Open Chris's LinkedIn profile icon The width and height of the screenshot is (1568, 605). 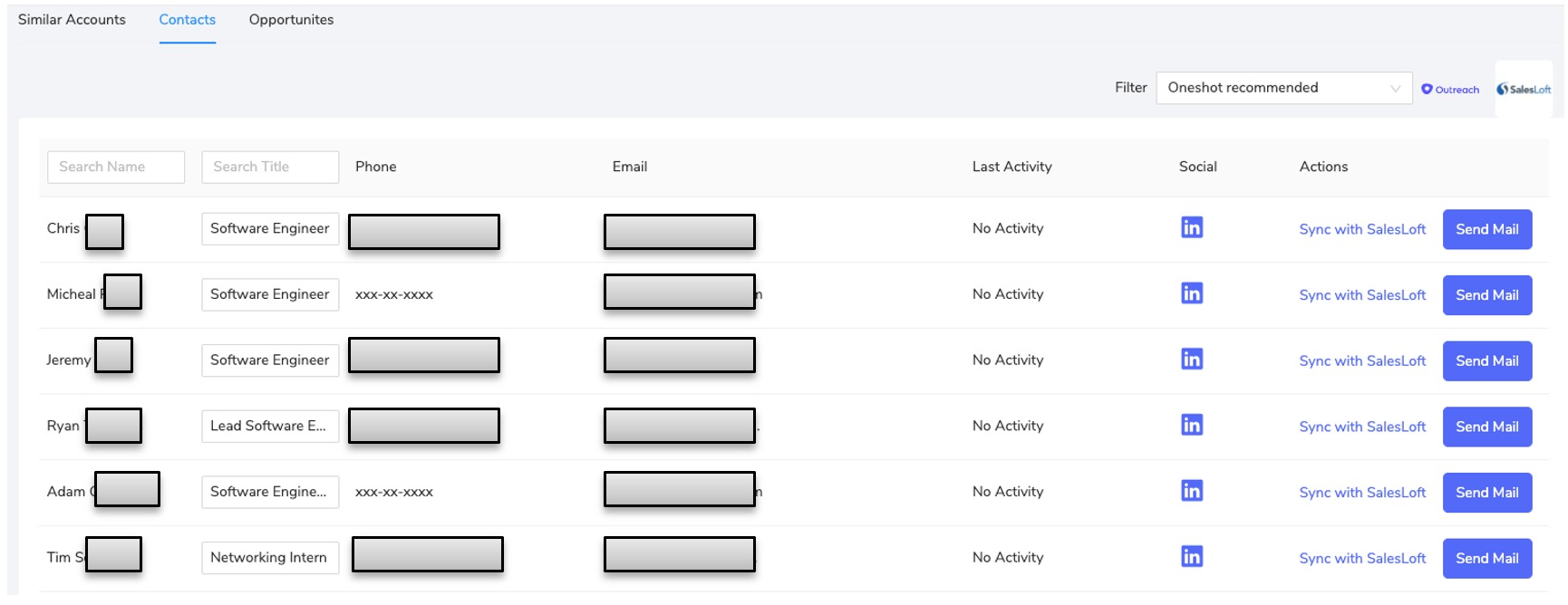tap(1192, 227)
